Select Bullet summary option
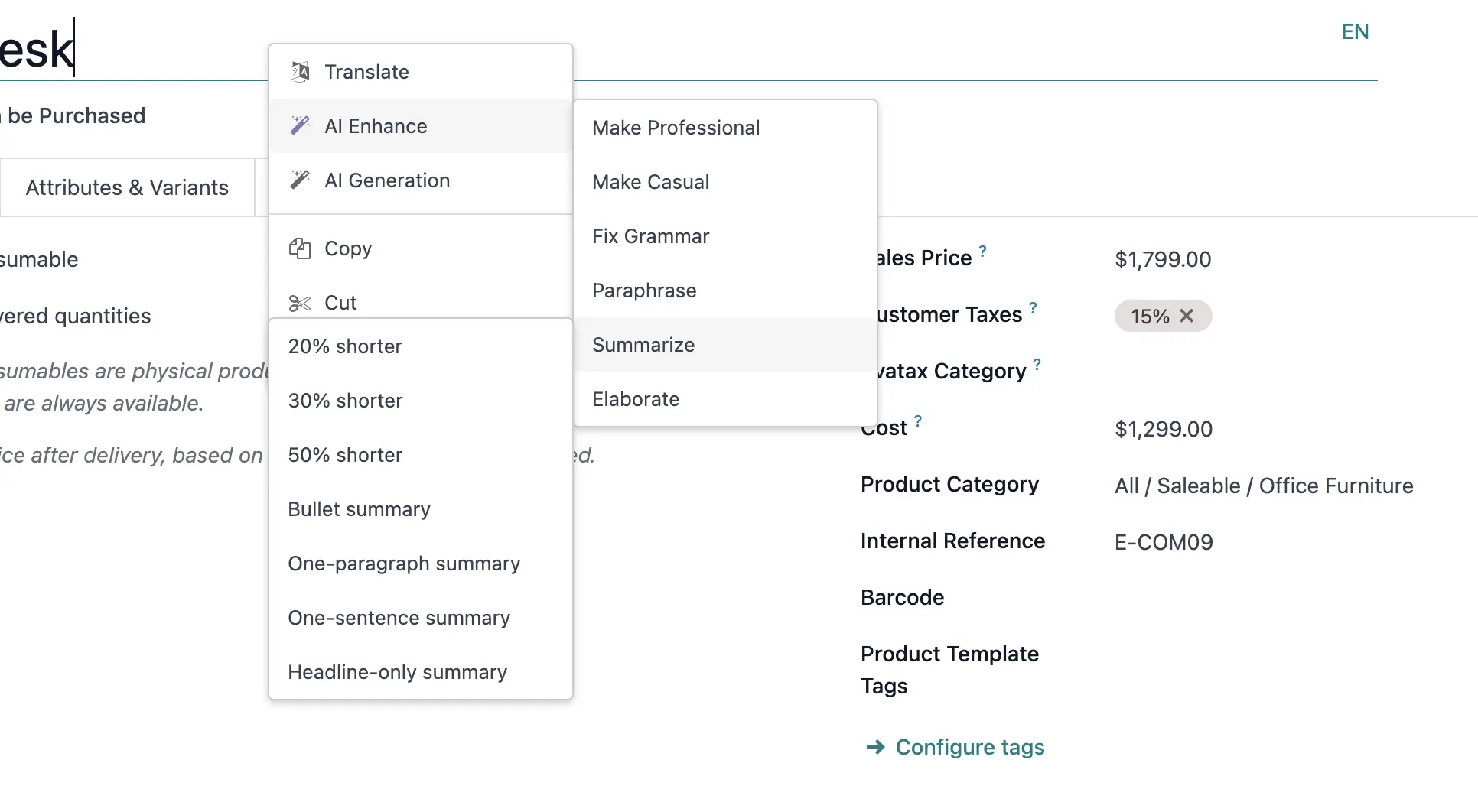Image resolution: width=1478 pixels, height=812 pixels. coord(359,509)
